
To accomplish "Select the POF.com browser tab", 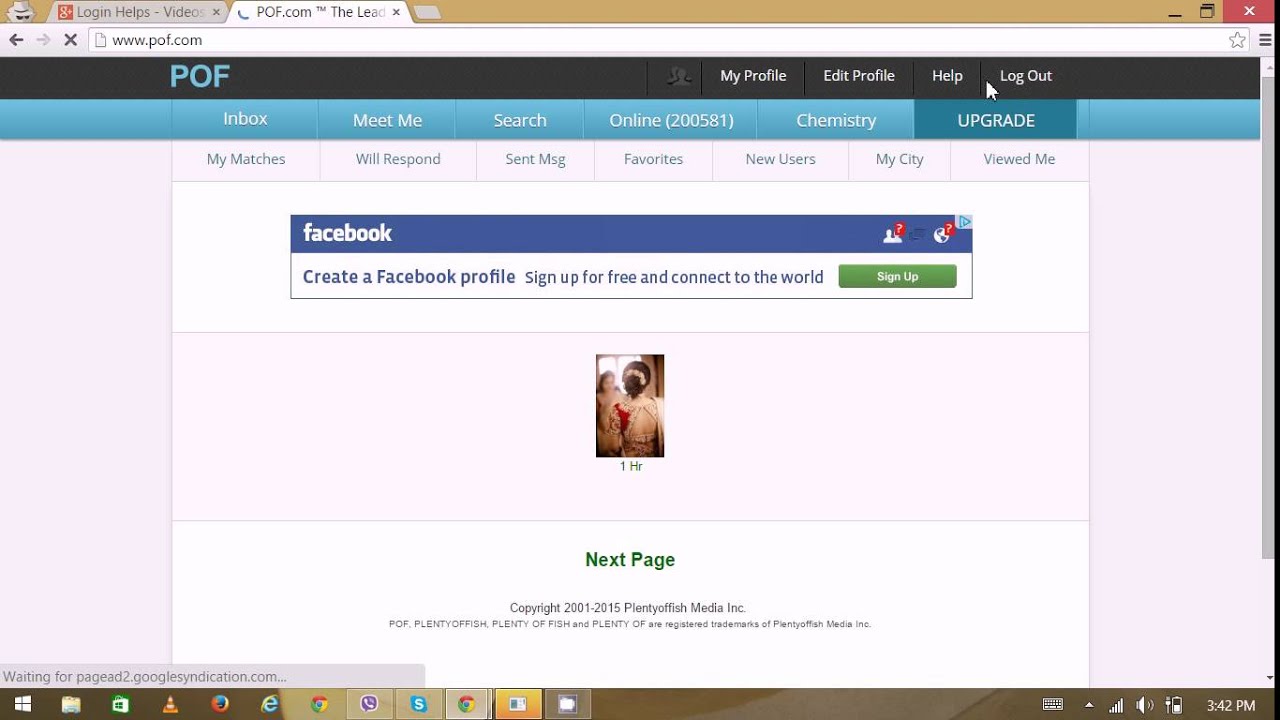I will 320,12.
